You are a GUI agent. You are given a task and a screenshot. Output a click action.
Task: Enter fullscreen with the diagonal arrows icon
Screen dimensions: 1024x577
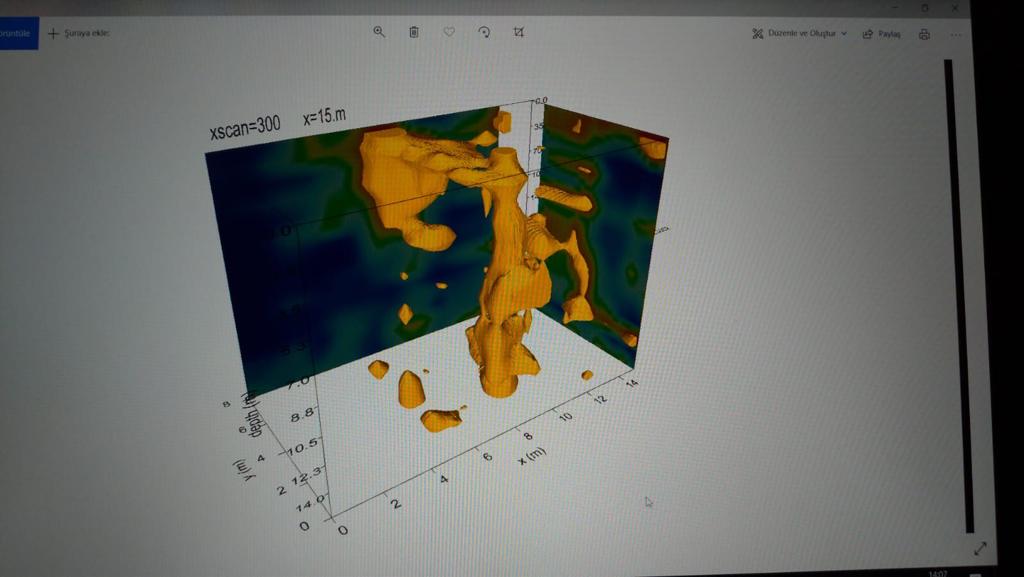pos(980,548)
